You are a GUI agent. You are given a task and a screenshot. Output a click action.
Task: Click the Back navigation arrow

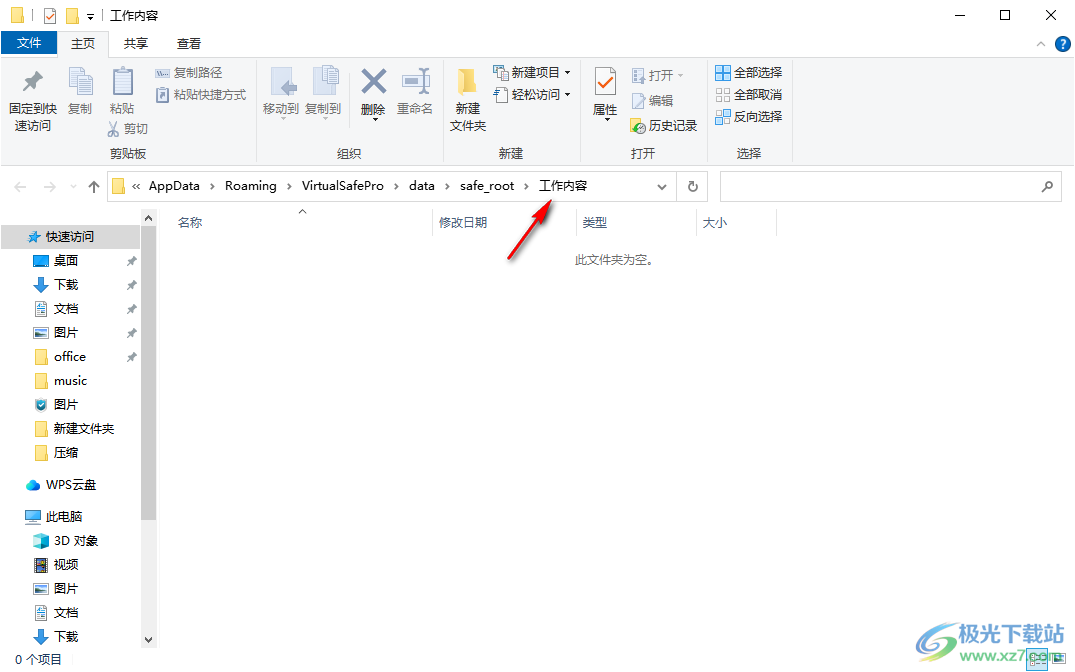point(21,187)
